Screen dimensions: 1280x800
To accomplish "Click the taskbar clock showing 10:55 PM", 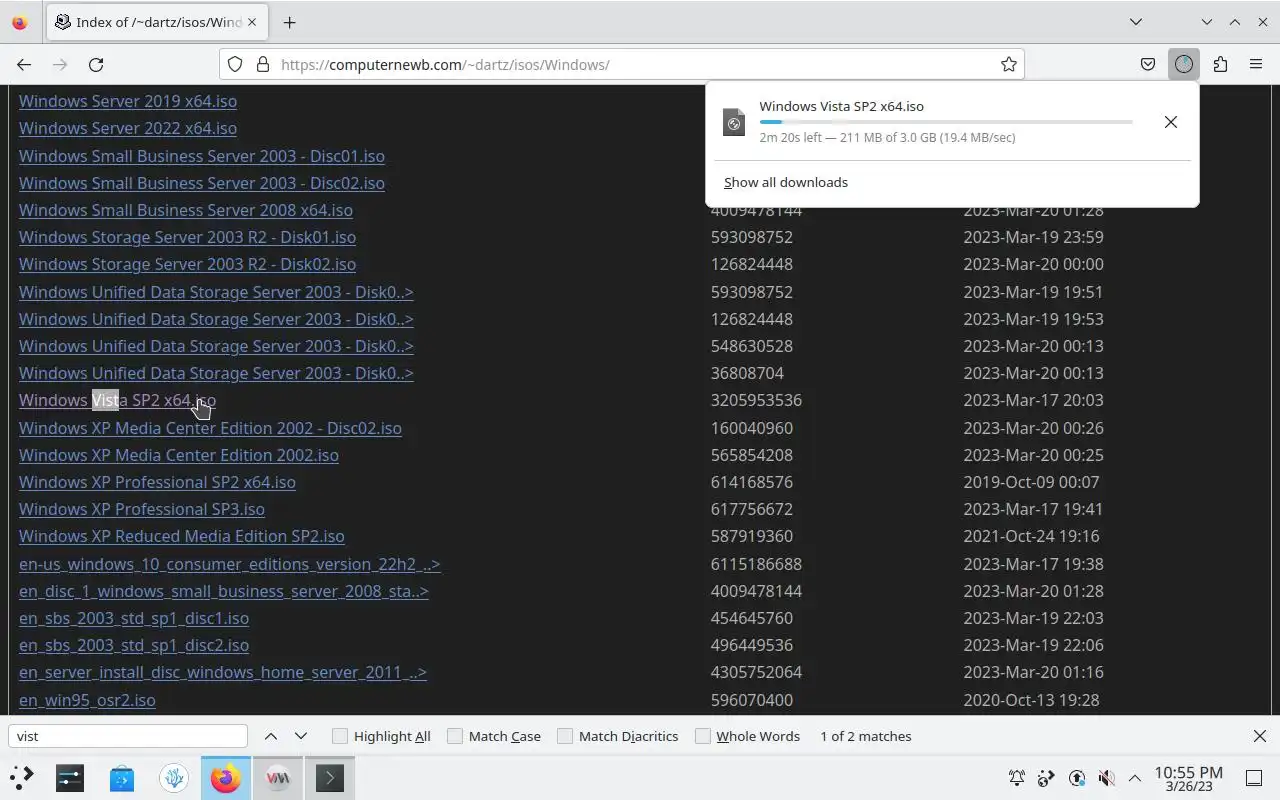I will point(1188,778).
